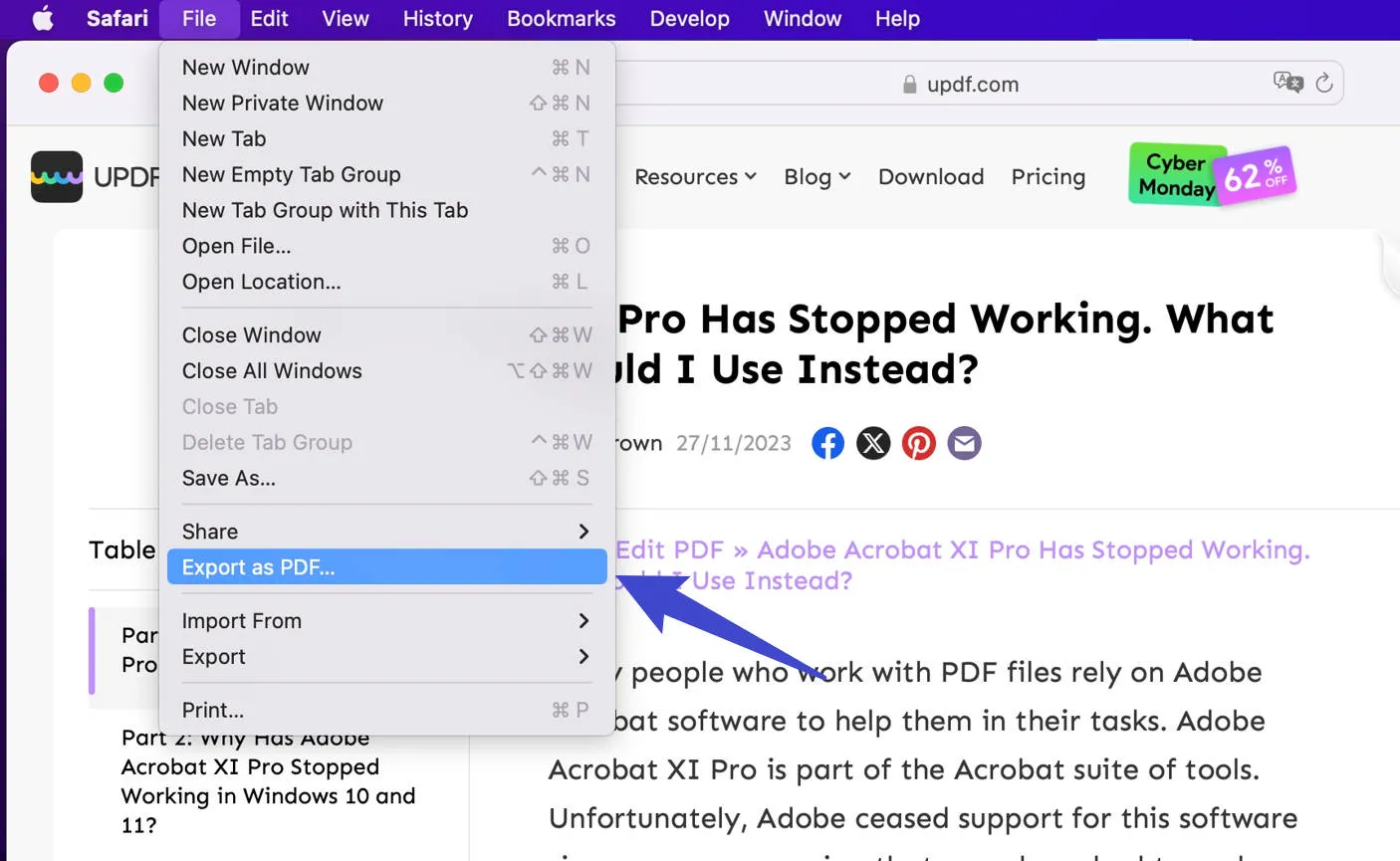Select Export as PDF from the menu

pyautogui.click(x=258, y=566)
